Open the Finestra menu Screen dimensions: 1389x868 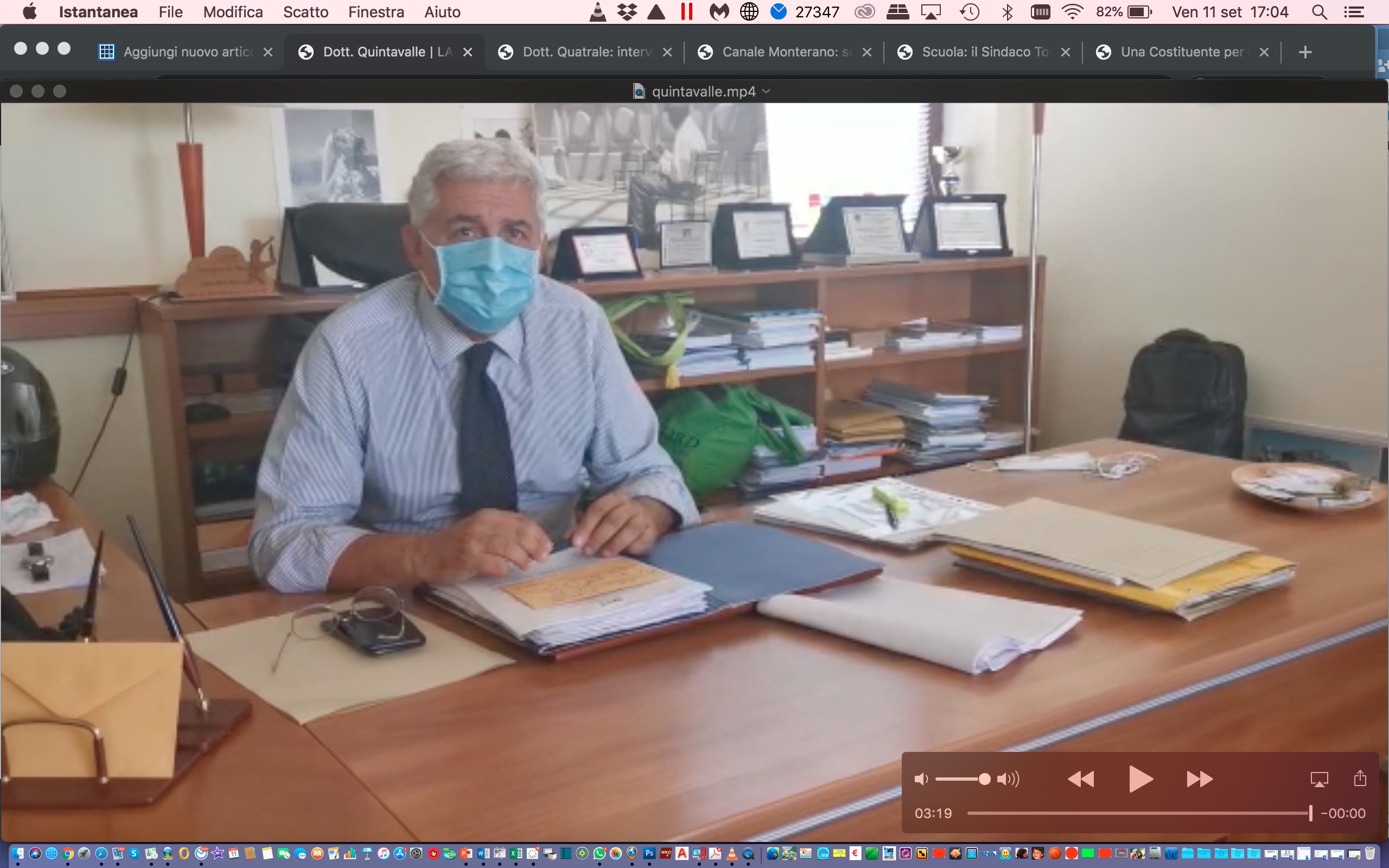(x=376, y=12)
